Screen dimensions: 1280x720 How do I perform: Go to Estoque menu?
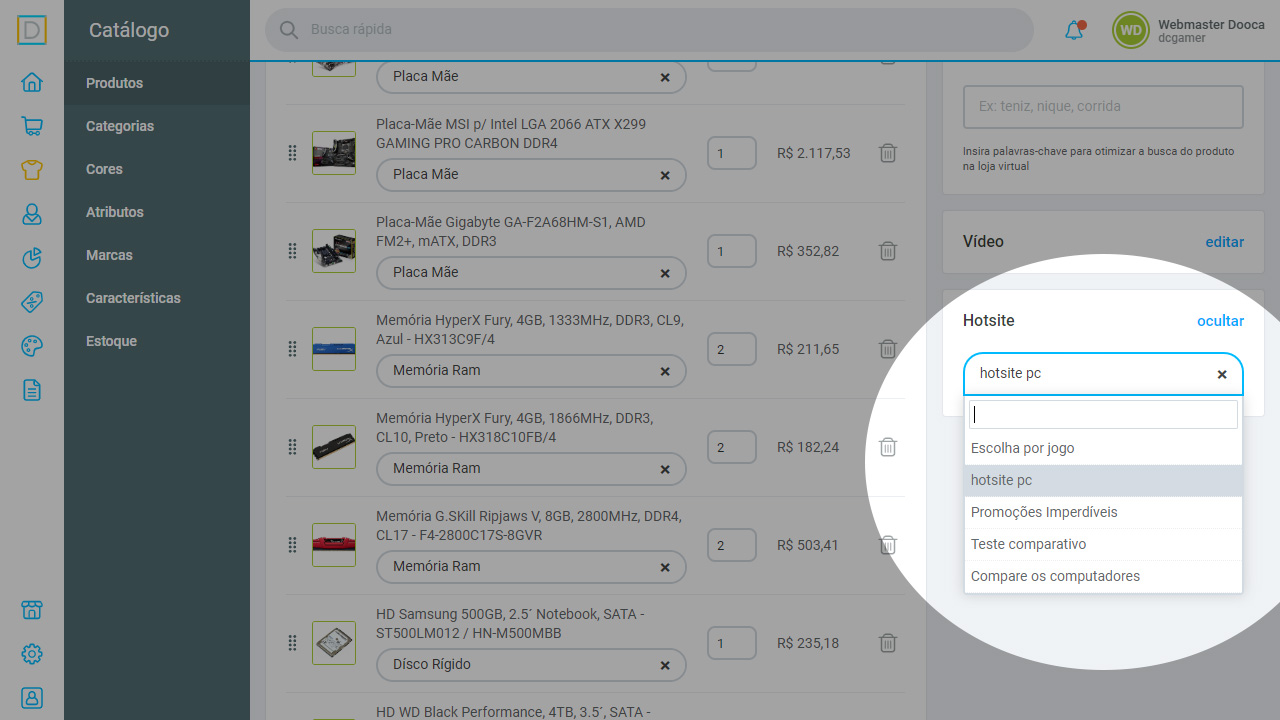(x=157, y=341)
